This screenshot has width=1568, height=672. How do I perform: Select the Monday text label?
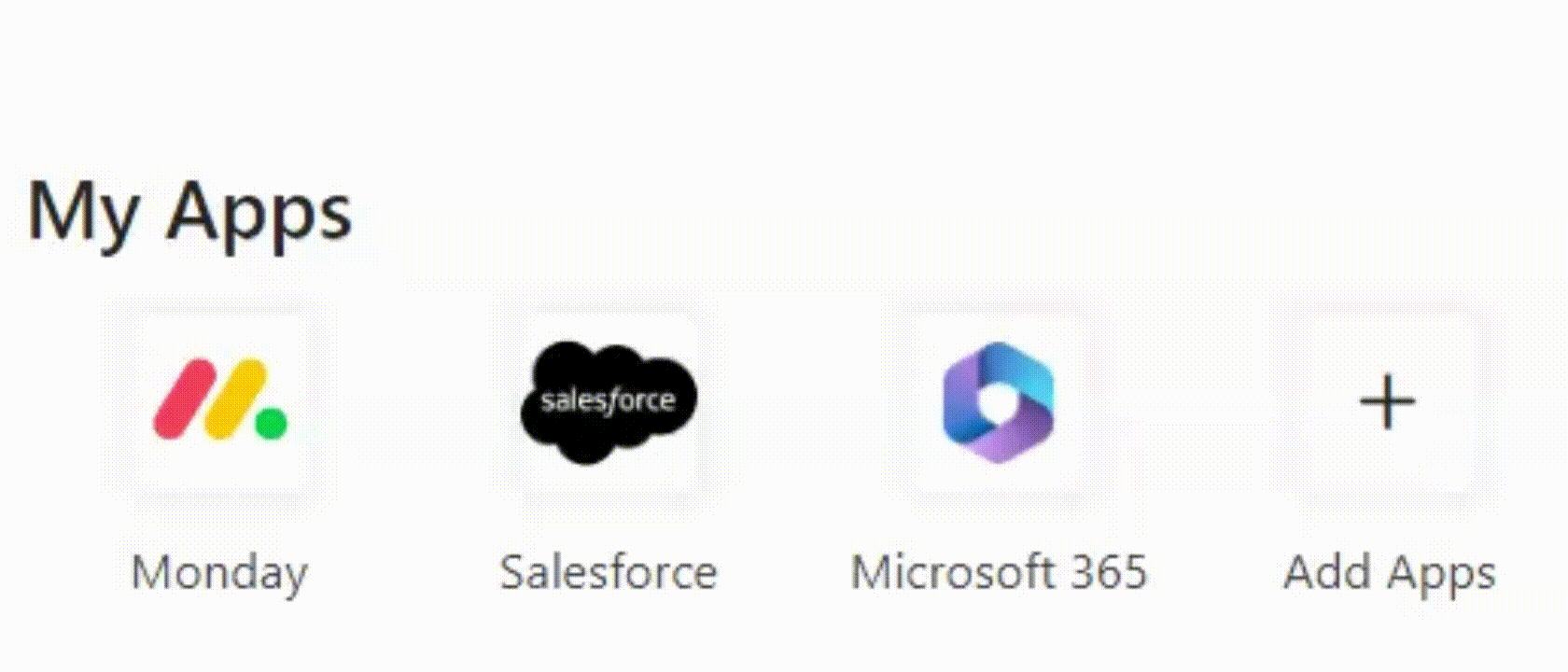tap(219, 573)
